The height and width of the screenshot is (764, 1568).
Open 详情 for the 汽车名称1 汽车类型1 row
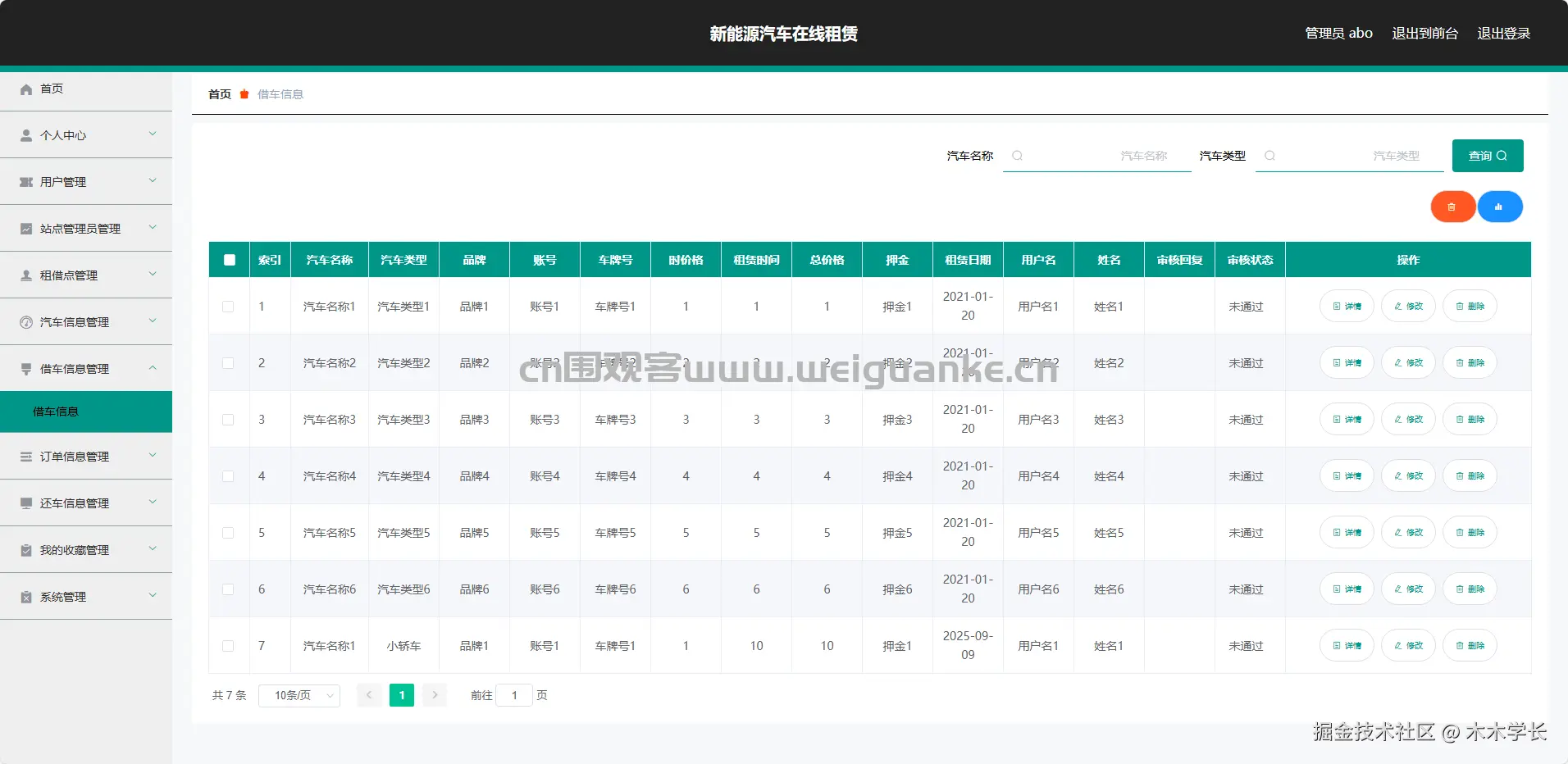pos(1347,307)
